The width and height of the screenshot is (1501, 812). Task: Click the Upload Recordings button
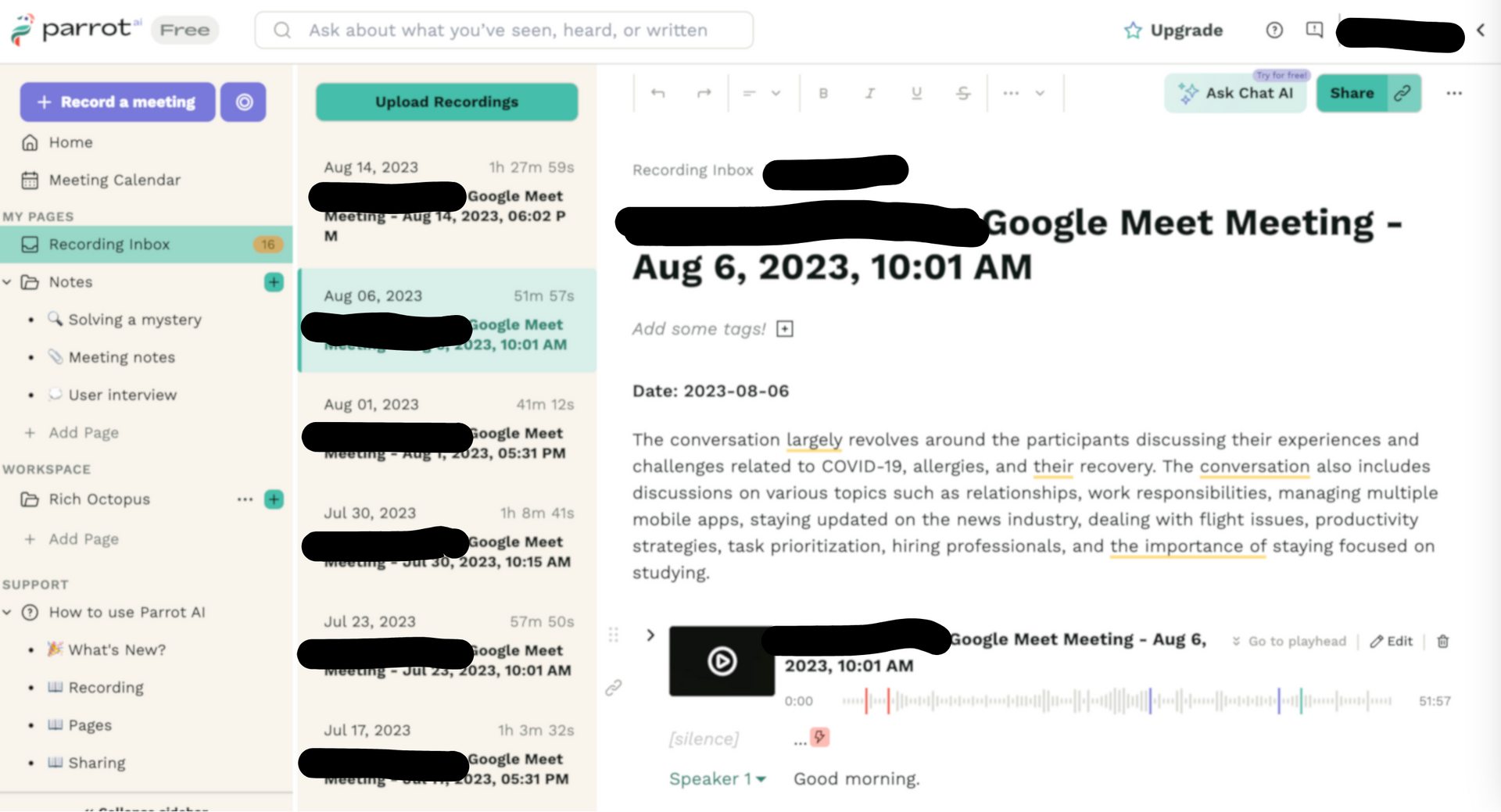pyautogui.click(x=446, y=102)
